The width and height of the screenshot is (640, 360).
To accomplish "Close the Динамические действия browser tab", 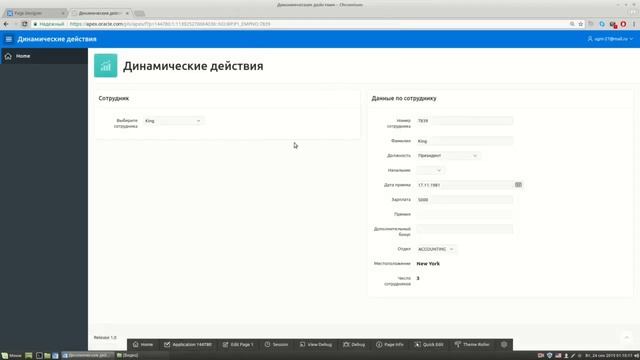I will 127,13.
